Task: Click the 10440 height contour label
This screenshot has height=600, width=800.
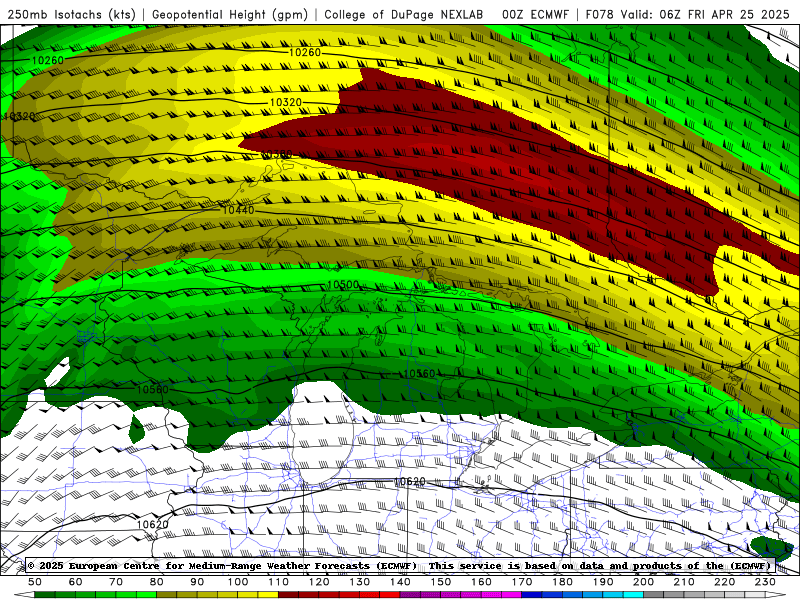Action: 238,210
